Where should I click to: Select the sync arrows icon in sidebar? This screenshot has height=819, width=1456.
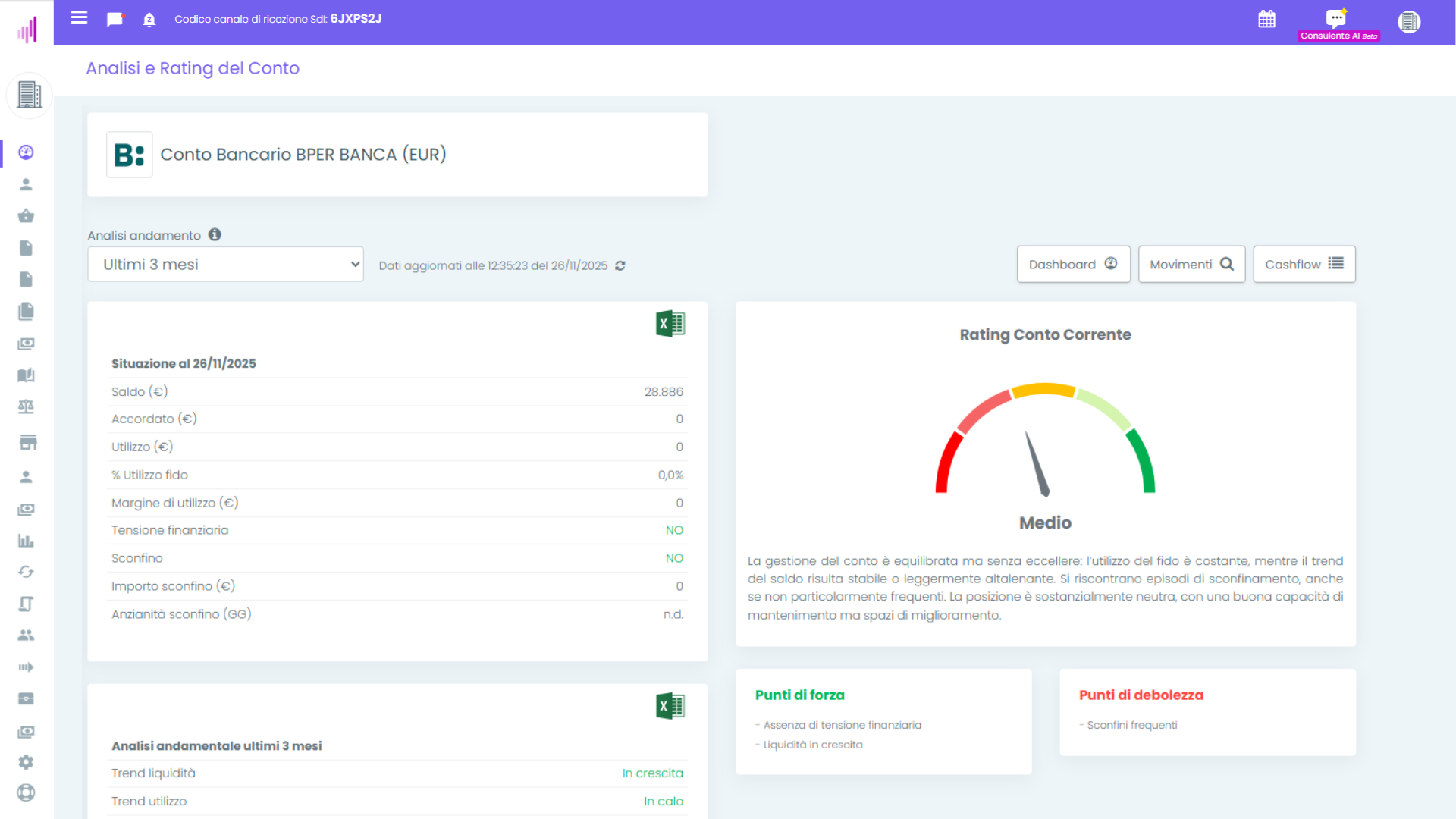tap(26, 572)
